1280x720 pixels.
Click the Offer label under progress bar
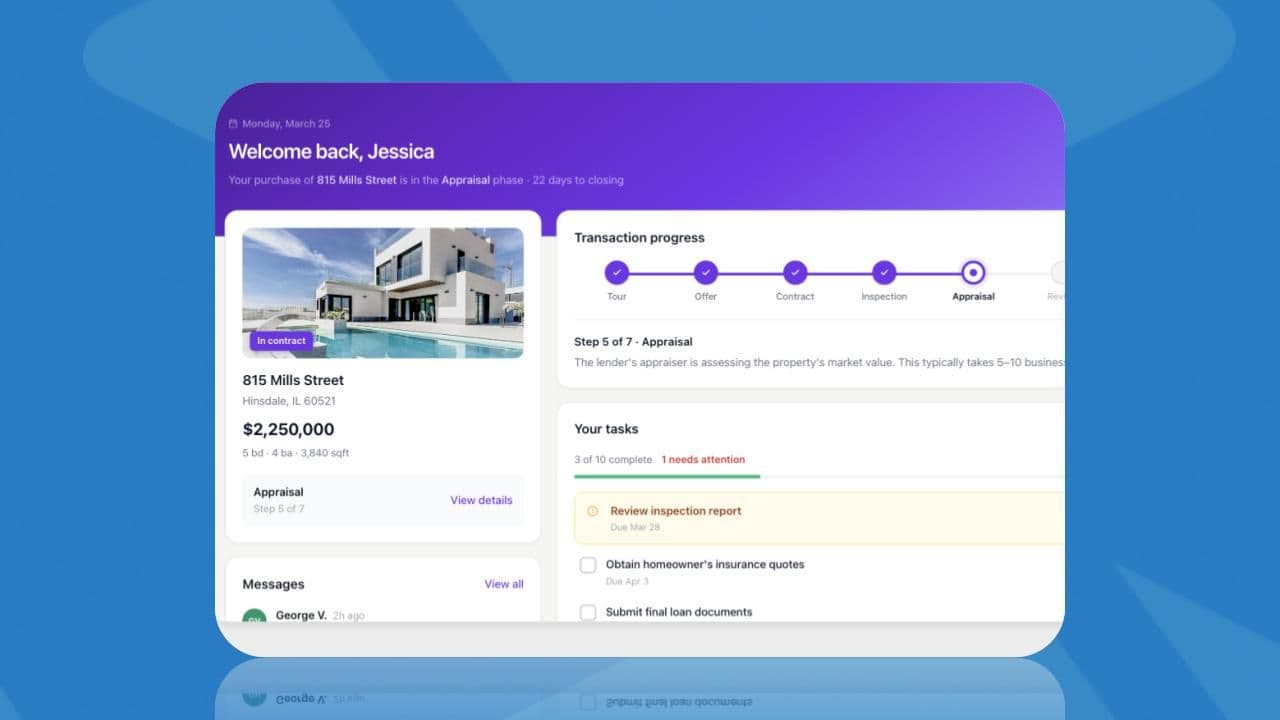pos(706,297)
